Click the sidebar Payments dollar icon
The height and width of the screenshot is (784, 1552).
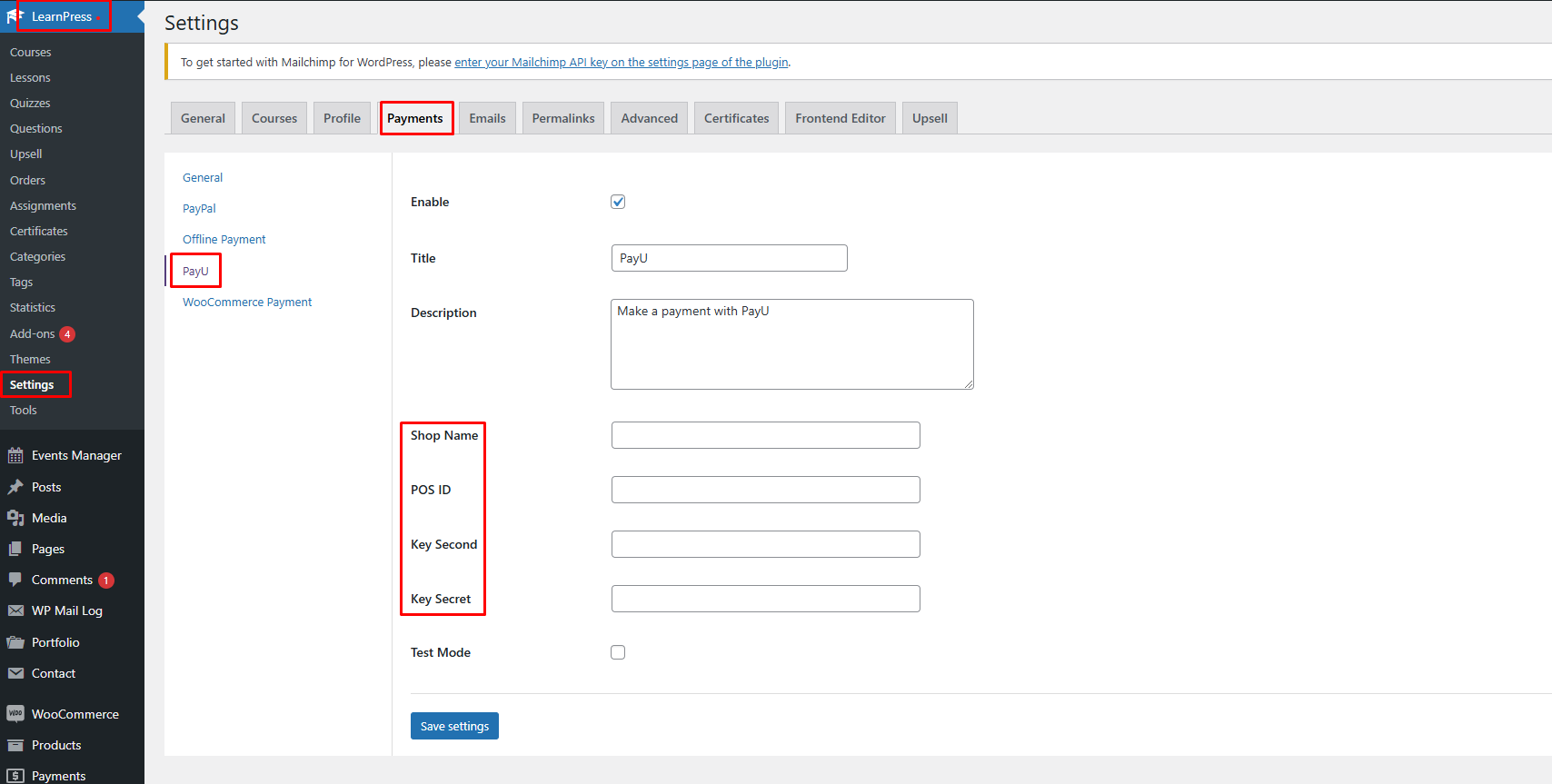pos(15,776)
